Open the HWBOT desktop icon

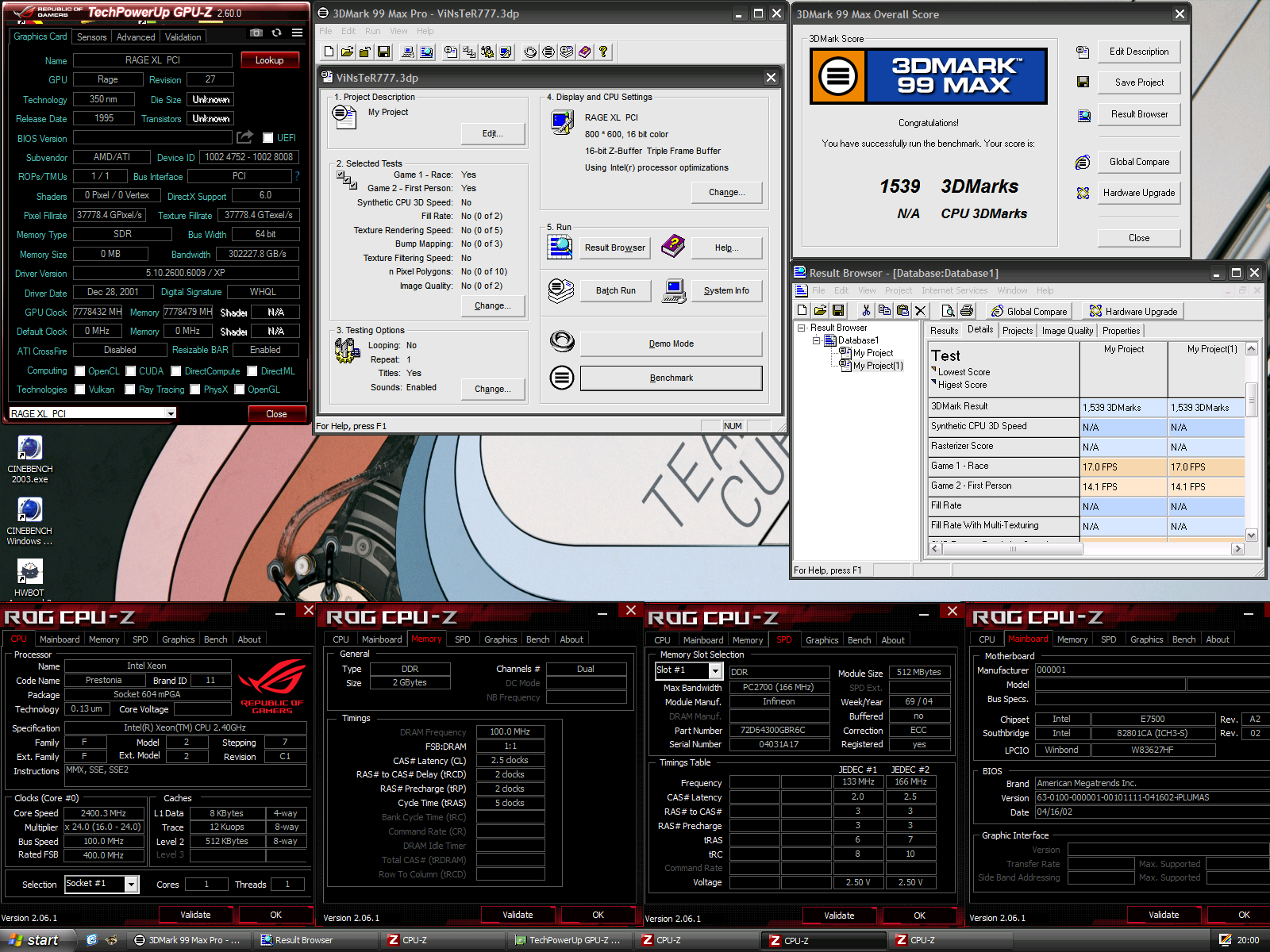coord(29,577)
